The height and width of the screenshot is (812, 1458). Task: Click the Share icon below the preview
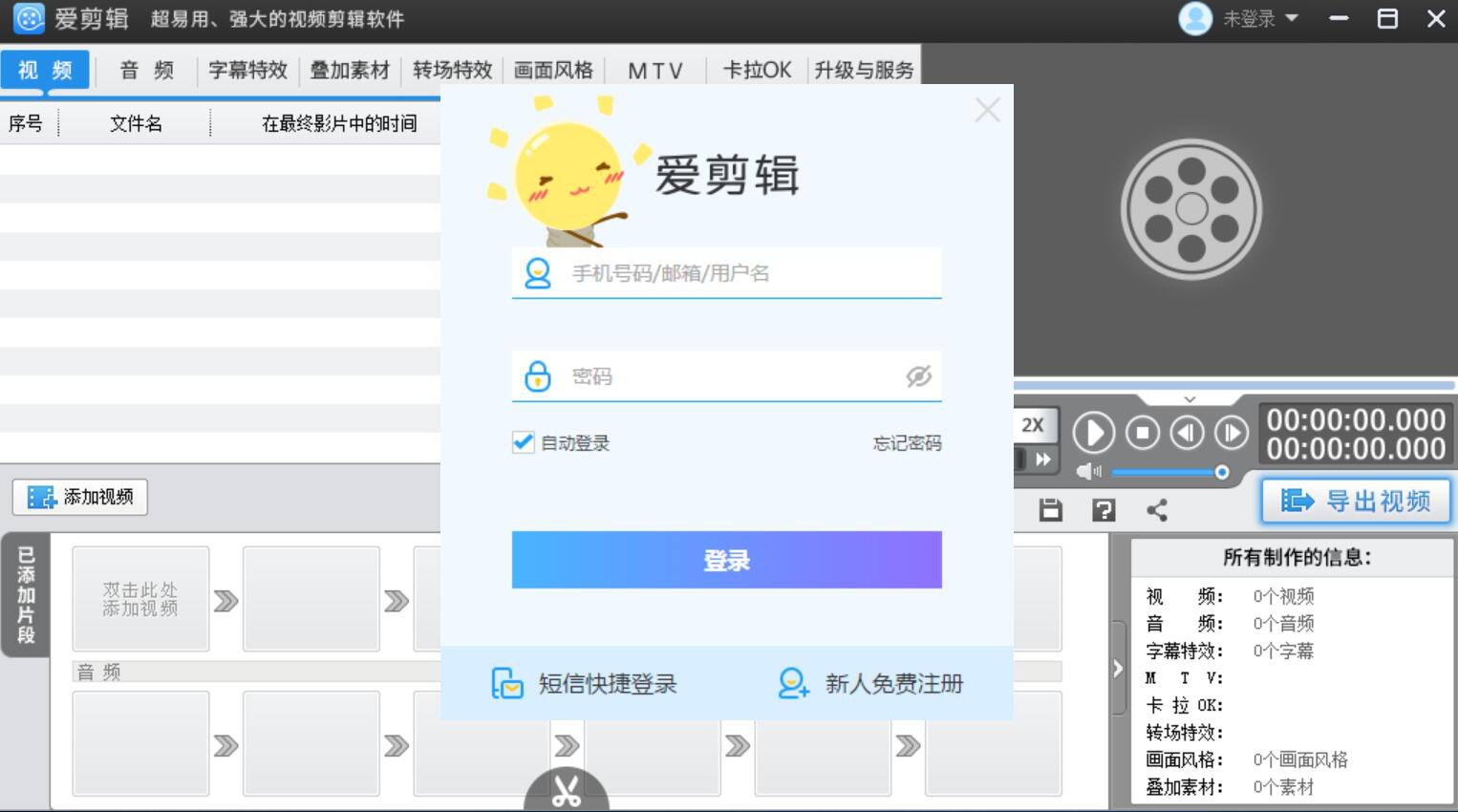click(x=1157, y=509)
